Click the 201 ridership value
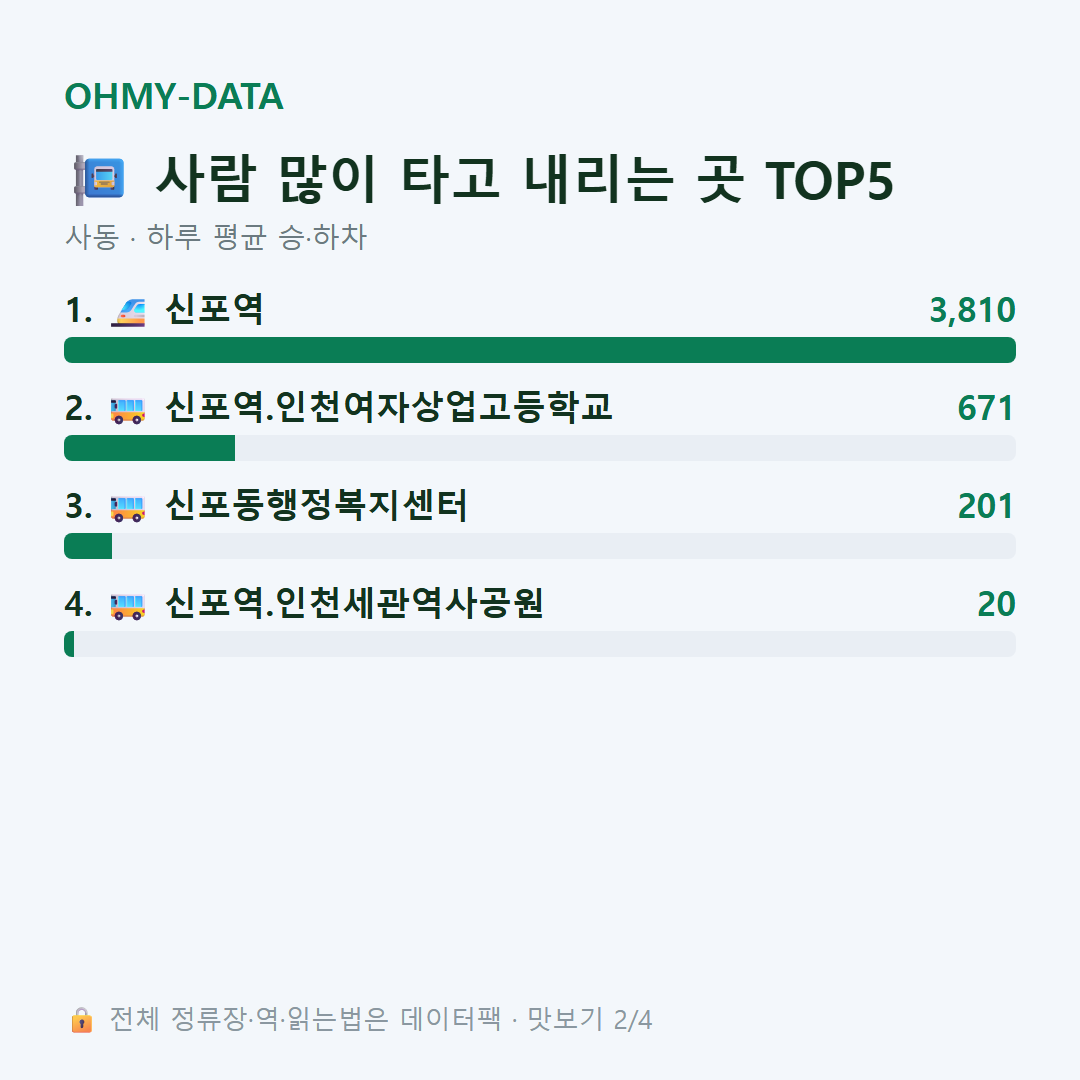Viewport: 1080px width, 1080px height. 986,506
